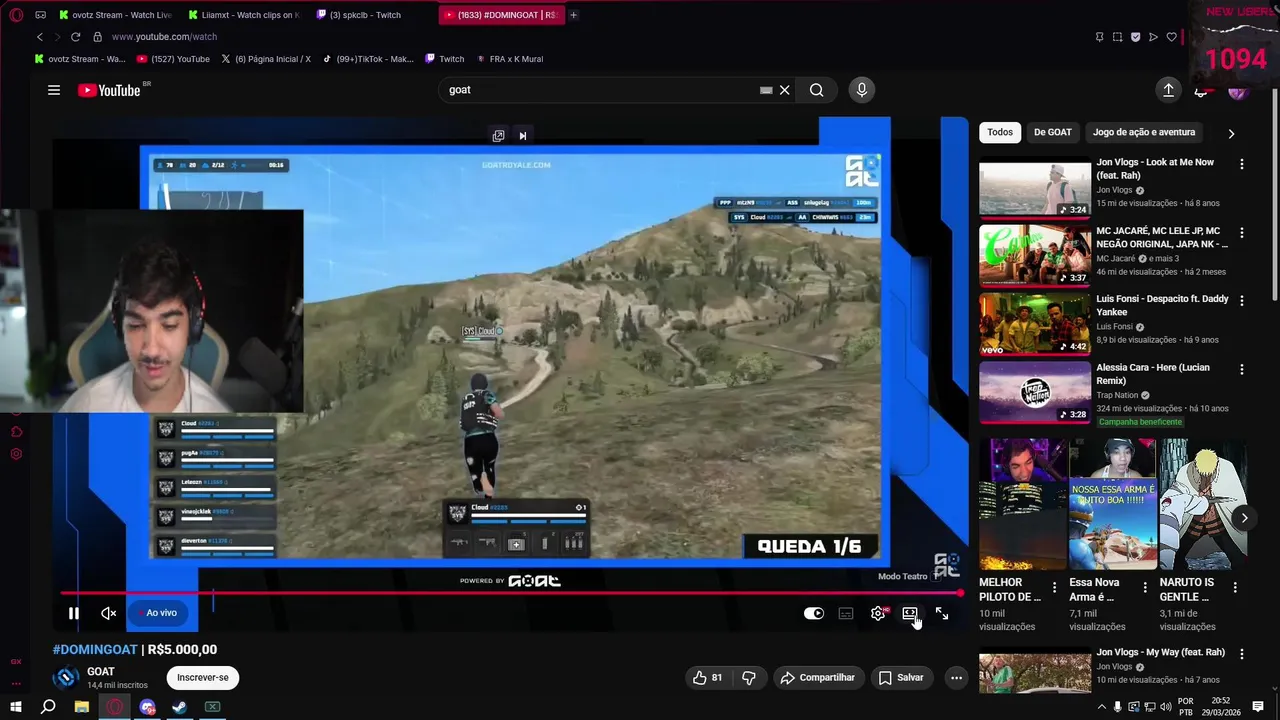Open the #DOMINGOAT hashtag link
The height and width of the screenshot is (720, 1280).
pos(95,649)
